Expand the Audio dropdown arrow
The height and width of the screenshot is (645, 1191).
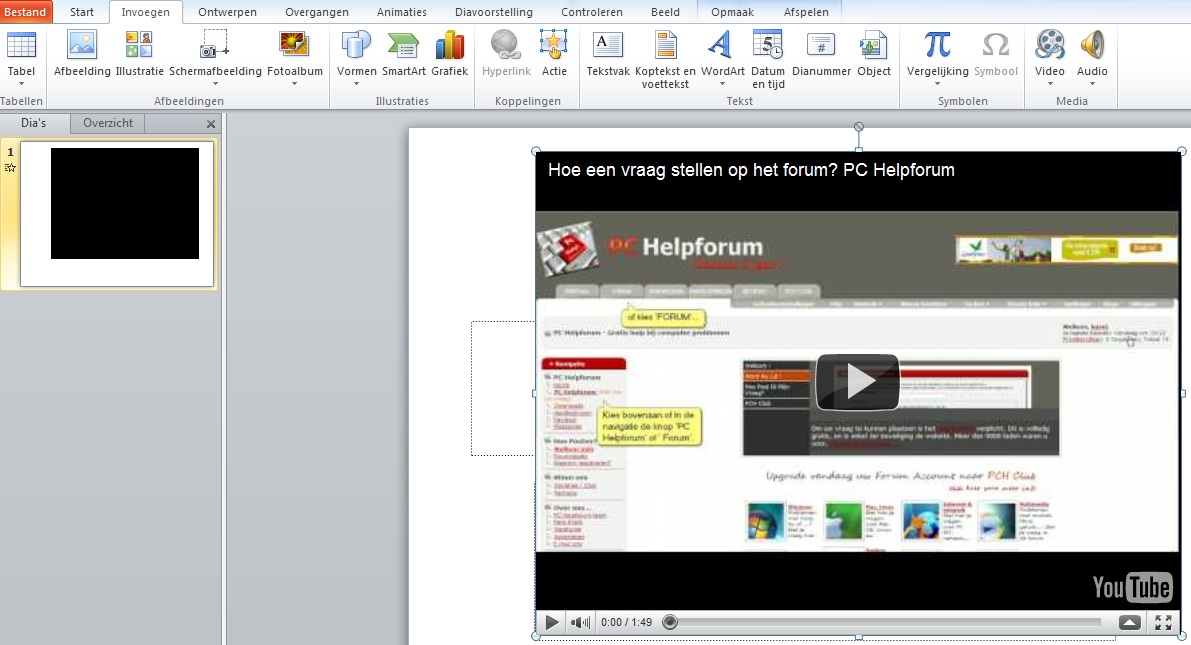1092,84
